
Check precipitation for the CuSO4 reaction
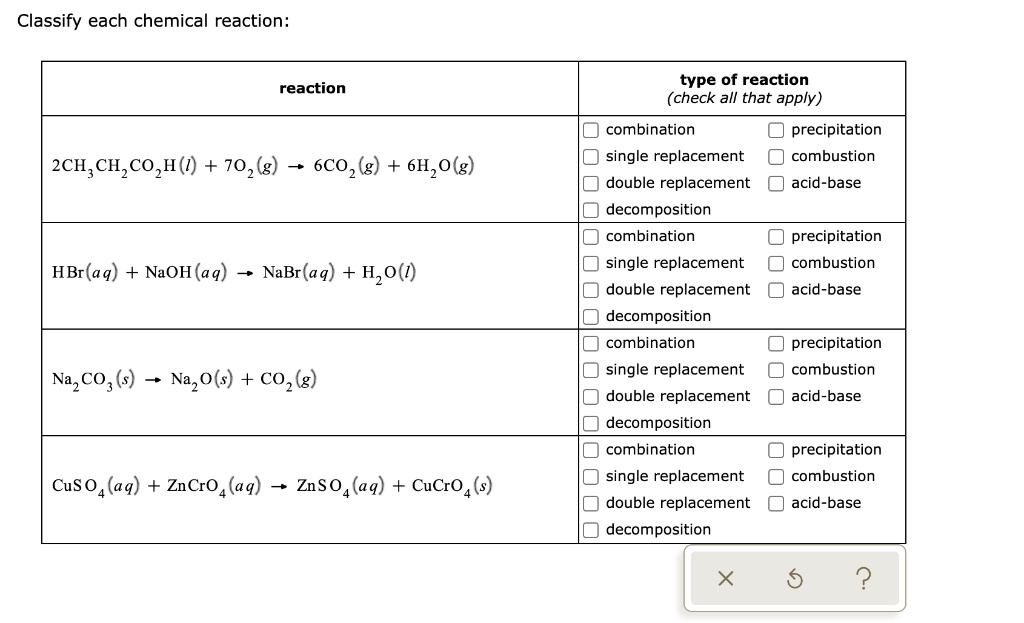[x=776, y=449]
